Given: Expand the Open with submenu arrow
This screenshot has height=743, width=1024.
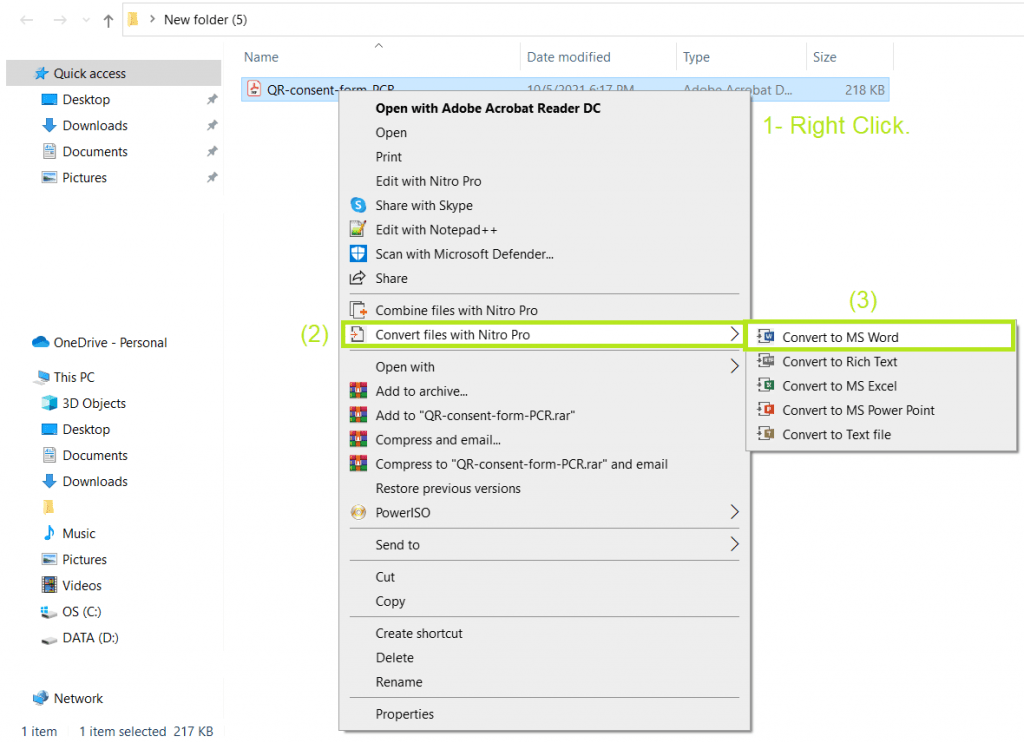Looking at the screenshot, I should (734, 367).
